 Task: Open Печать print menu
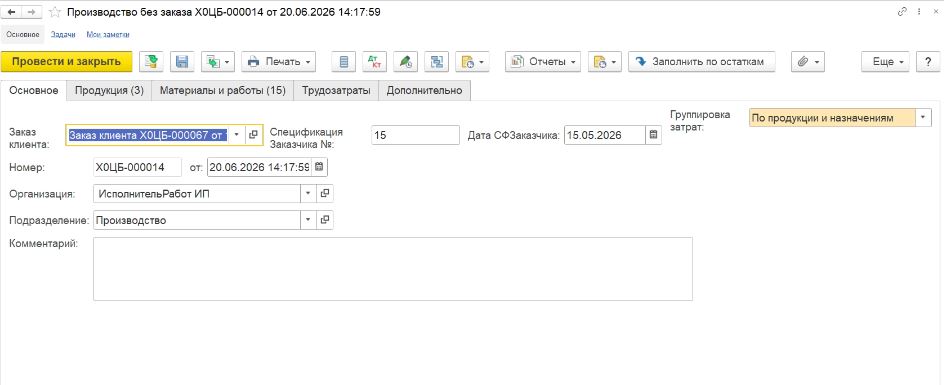coord(279,61)
